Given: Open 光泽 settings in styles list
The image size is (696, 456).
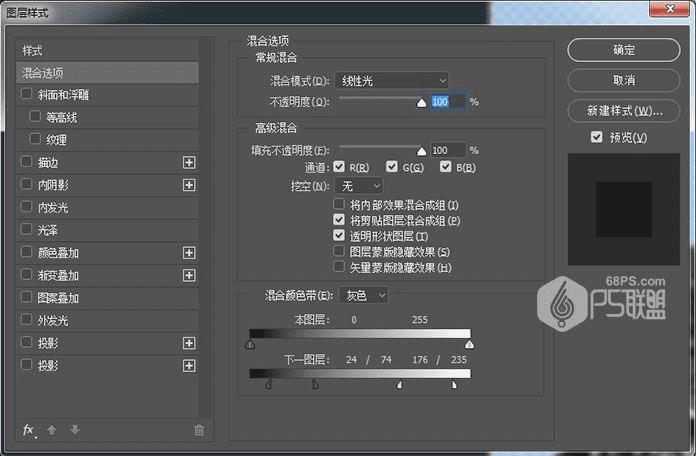Looking at the screenshot, I should pyautogui.click(x=107, y=230).
